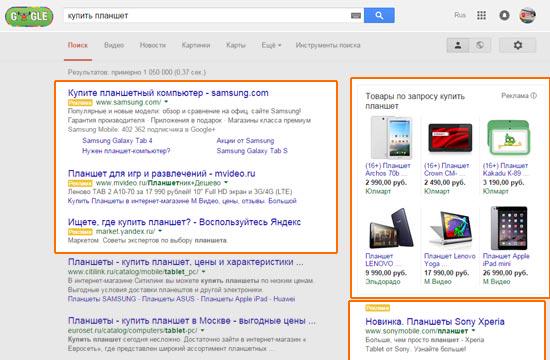Image resolution: width=550 pixels, height=360 pixels.
Task: Open 'Ищете, где купить планшет?' Yandex ad
Action: (184, 222)
